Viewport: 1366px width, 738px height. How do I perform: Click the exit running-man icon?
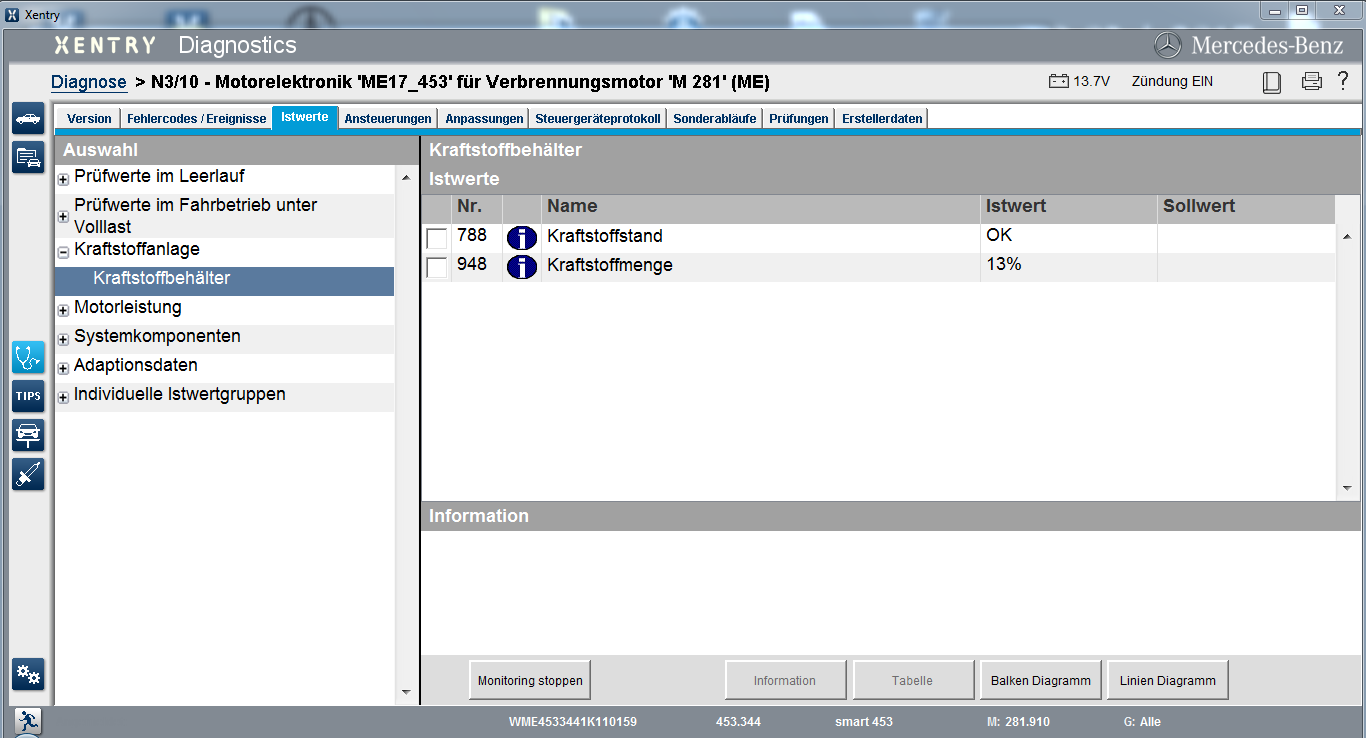pyautogui.click(x=27, y=722)
